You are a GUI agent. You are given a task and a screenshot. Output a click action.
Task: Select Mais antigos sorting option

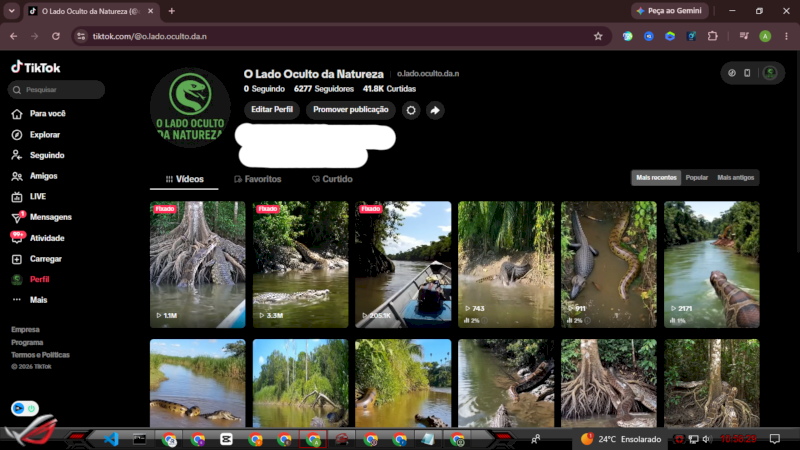pyautogui.click(x=735, y=178)
